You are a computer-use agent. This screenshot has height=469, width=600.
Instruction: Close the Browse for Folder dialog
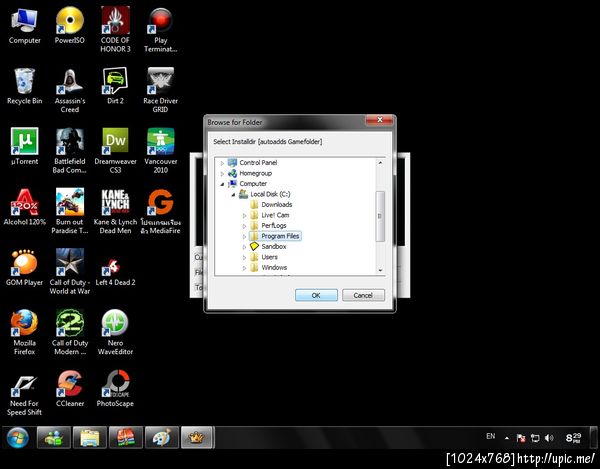click(x=379, y=120)
